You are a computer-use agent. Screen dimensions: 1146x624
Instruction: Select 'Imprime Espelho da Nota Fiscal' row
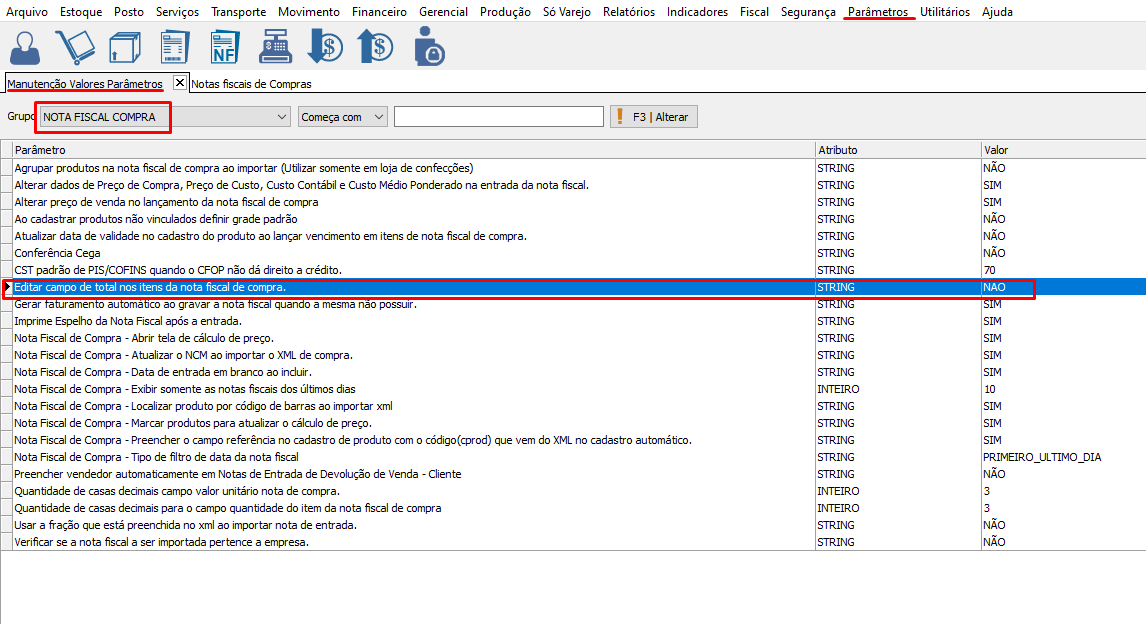[x=128, y=321]
